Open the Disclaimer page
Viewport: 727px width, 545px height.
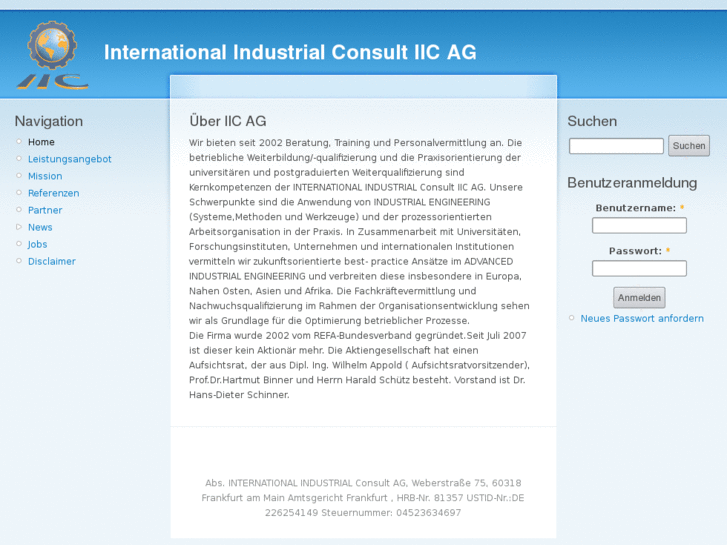click(51, 262)
